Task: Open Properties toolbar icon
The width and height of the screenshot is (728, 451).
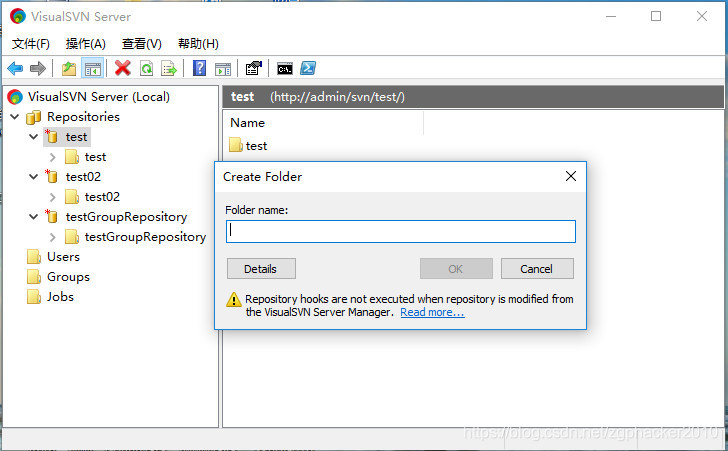Action: click(x=254, y=68)
